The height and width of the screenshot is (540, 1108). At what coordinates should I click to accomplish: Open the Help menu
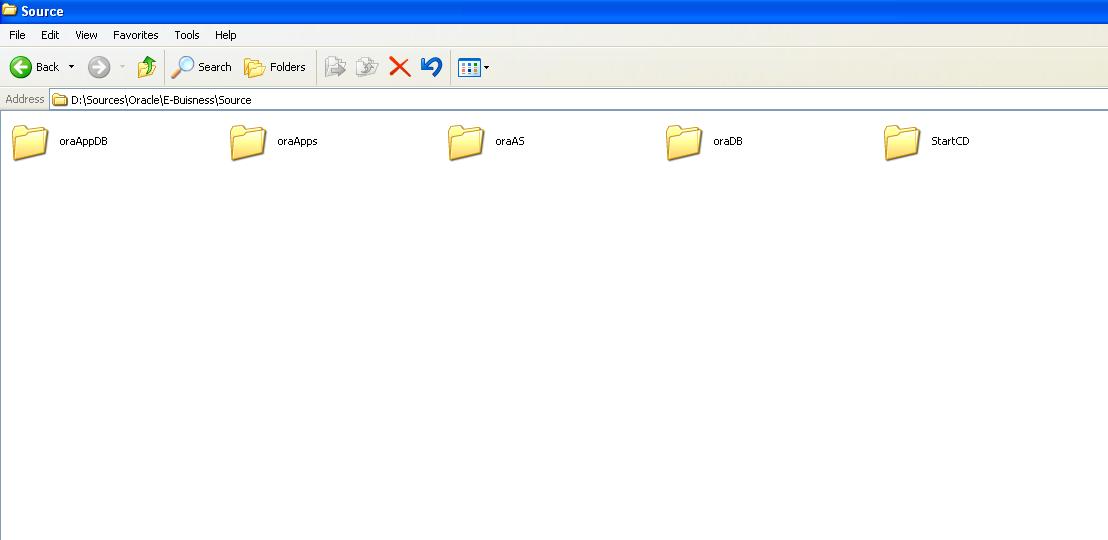pos(226,35)
